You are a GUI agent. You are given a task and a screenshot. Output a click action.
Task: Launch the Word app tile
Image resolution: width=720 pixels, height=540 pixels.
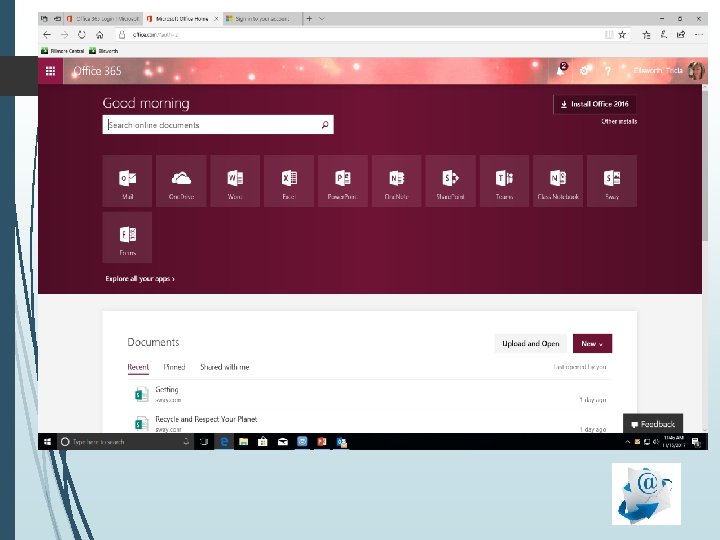pyautogui.click(x=235, y=181)
